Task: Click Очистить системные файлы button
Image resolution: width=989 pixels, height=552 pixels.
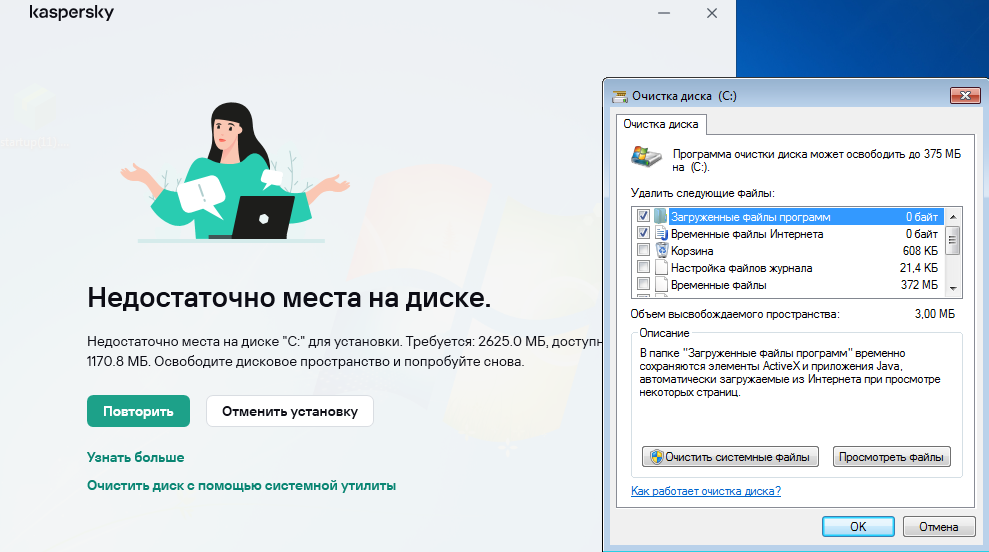Action: [x=730, y=457]
